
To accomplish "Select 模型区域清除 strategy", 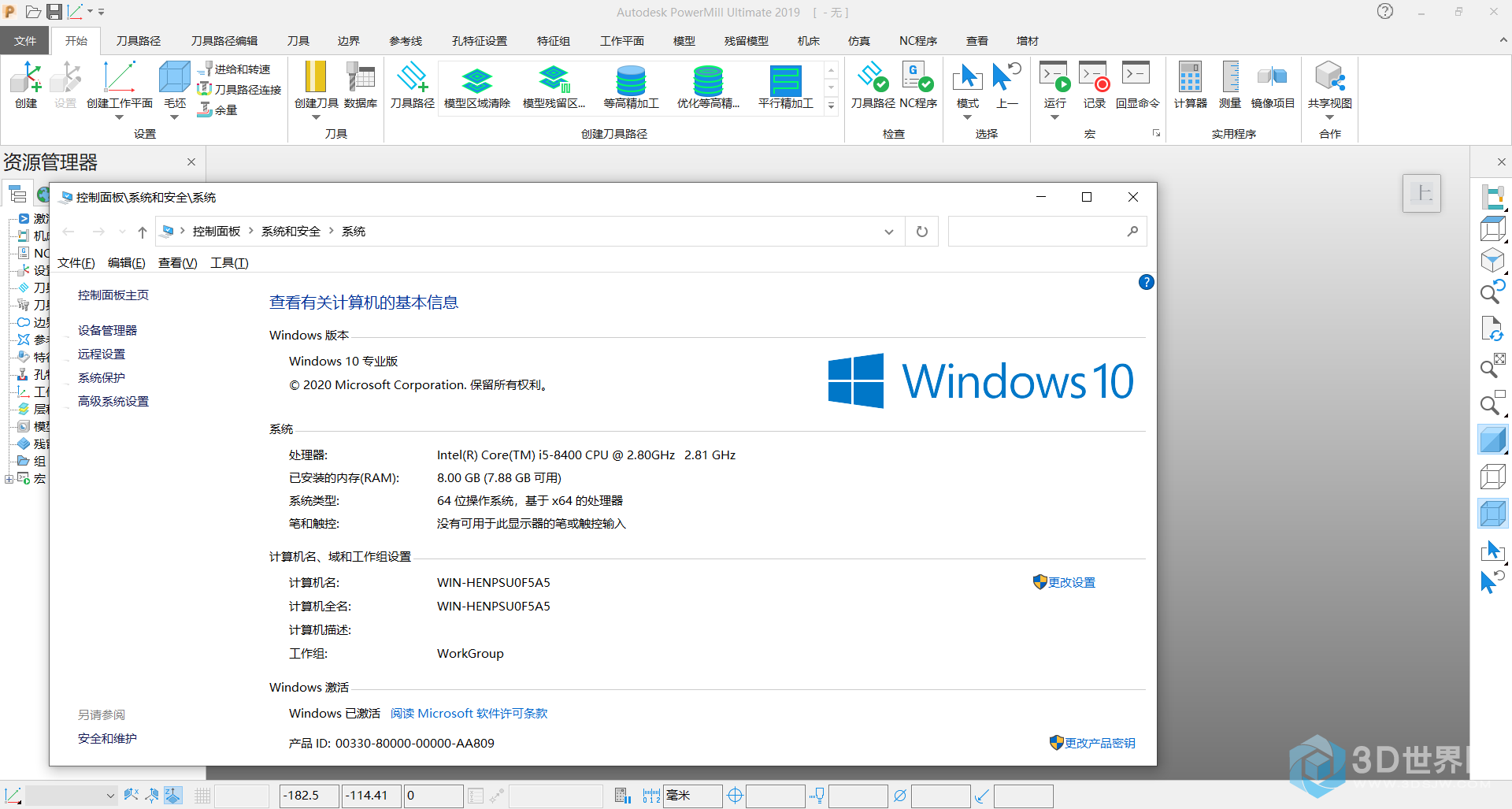I will (477, 87).
